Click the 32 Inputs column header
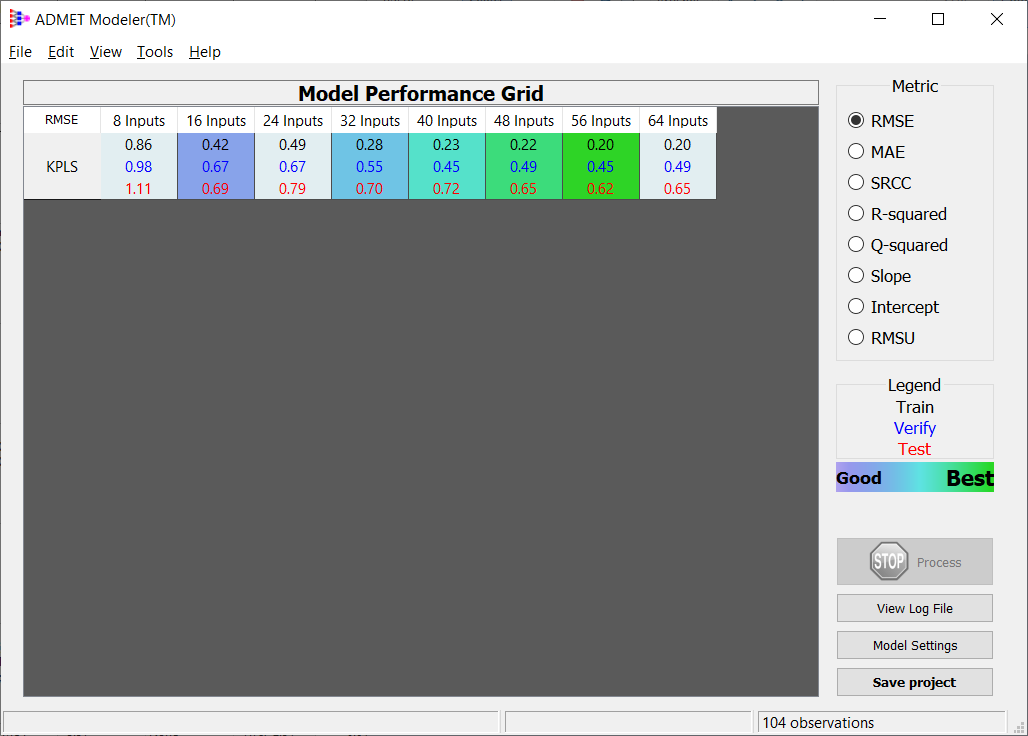Screen dimensions: 1028x736 pyautogui.click(x=370, y=121)
